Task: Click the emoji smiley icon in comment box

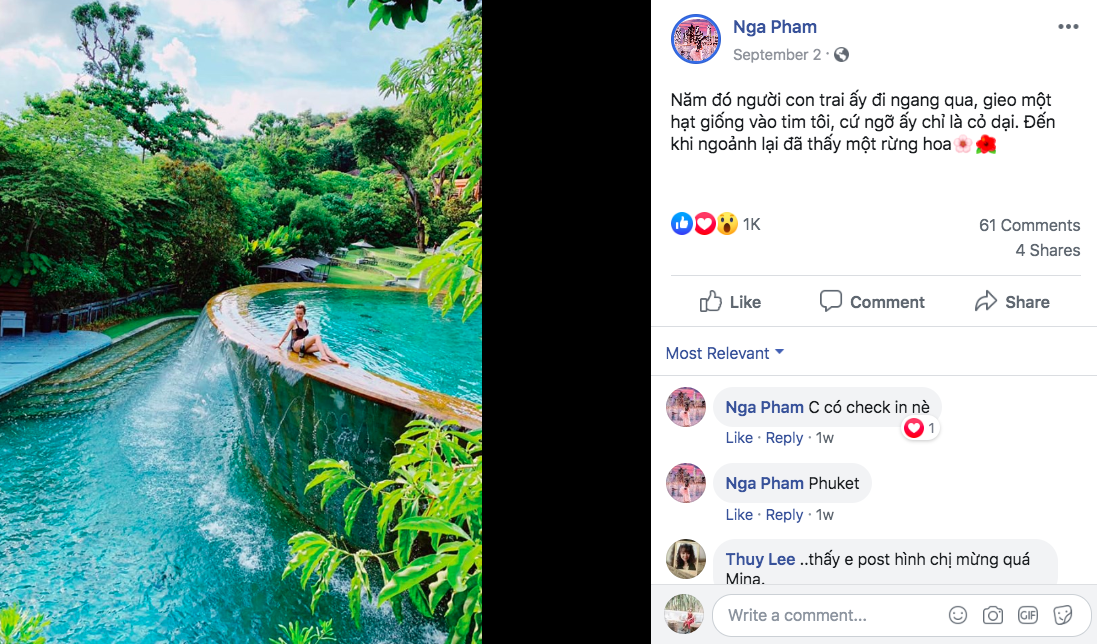Action: tap(958, 615)
